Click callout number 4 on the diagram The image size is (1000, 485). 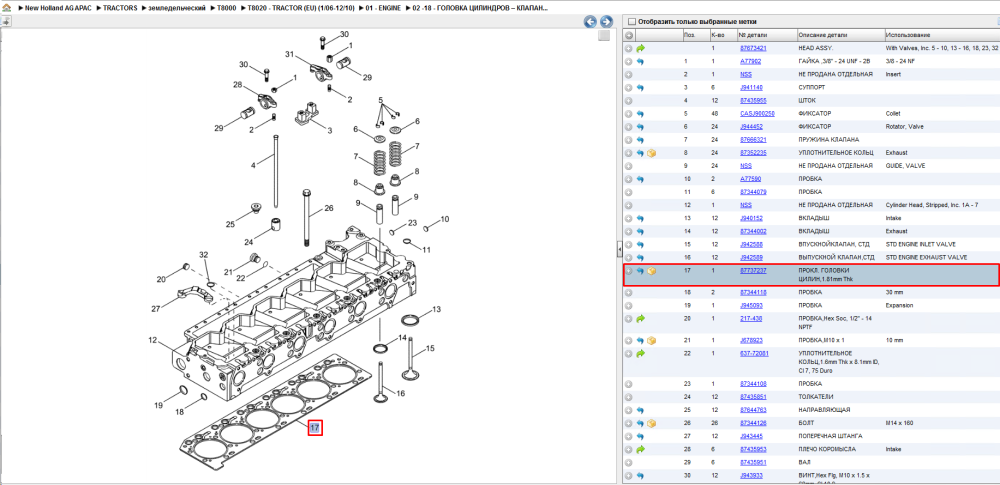pos(253,166)
